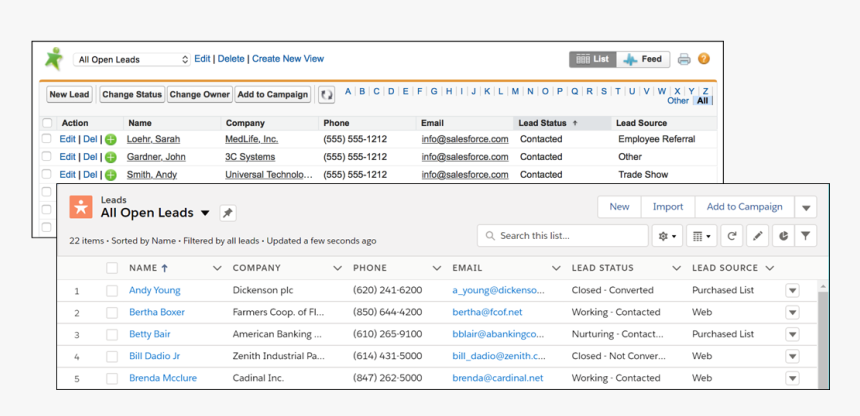Expand the Lightning All Open Leads title dropdown
Screen dimensions: 860x416
[x=205, y=213]
